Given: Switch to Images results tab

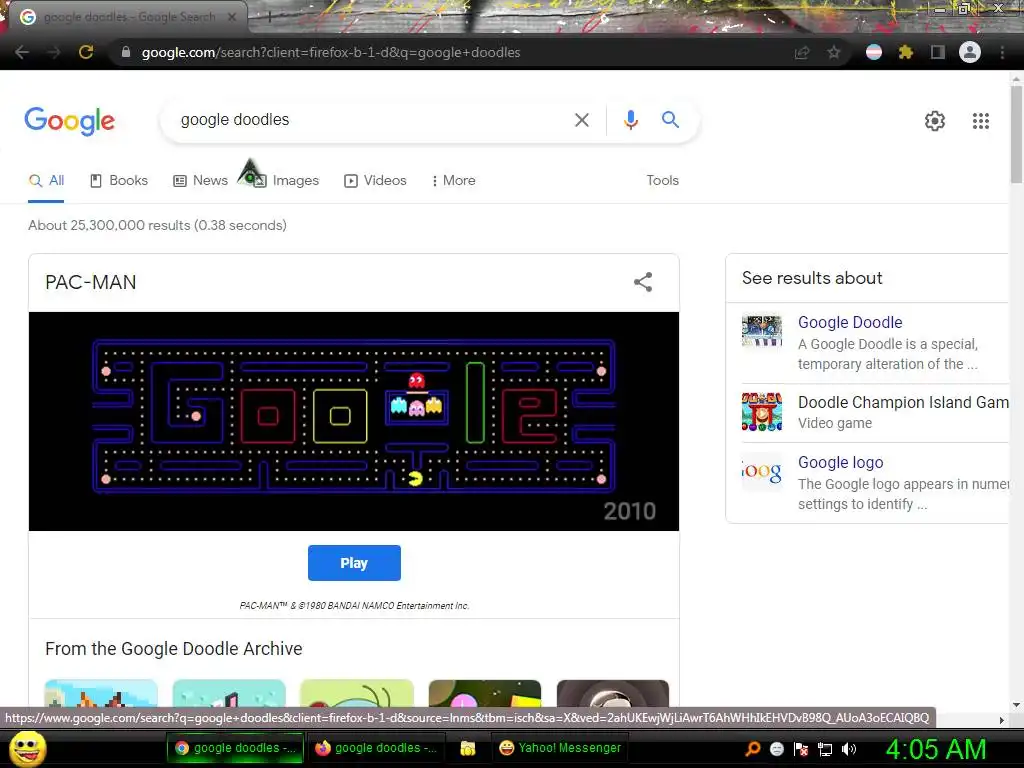Looking at the screenshot, I should 286,180.
